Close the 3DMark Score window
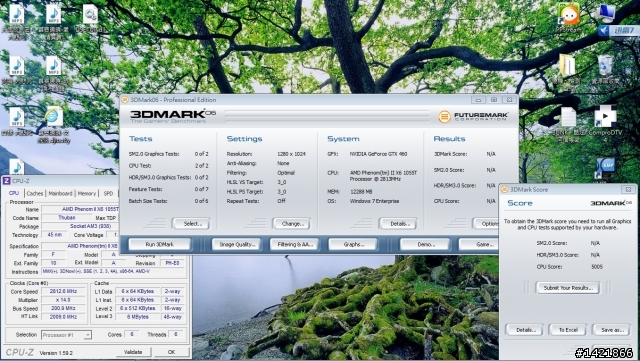 click(629, 189)
